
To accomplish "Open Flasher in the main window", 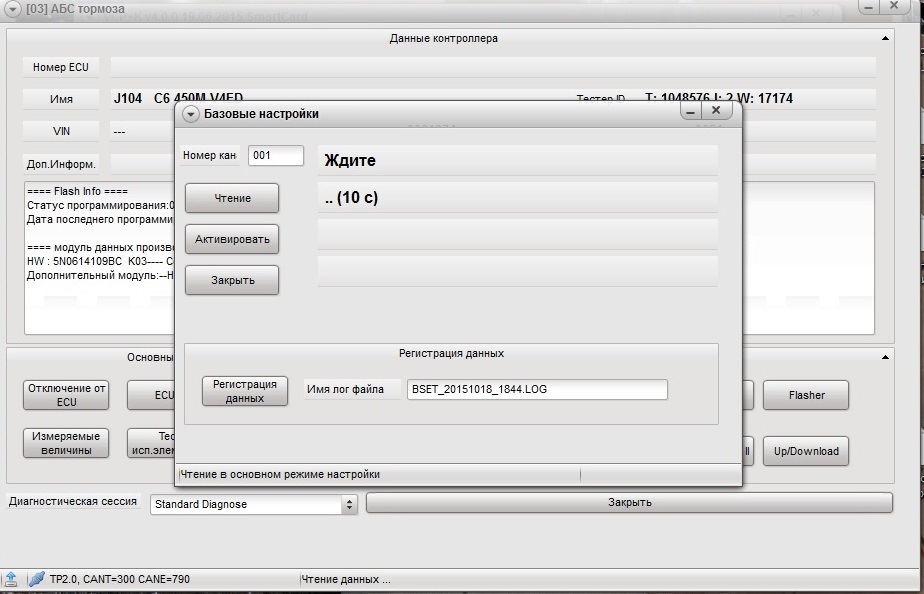I will tap(806, 395).
